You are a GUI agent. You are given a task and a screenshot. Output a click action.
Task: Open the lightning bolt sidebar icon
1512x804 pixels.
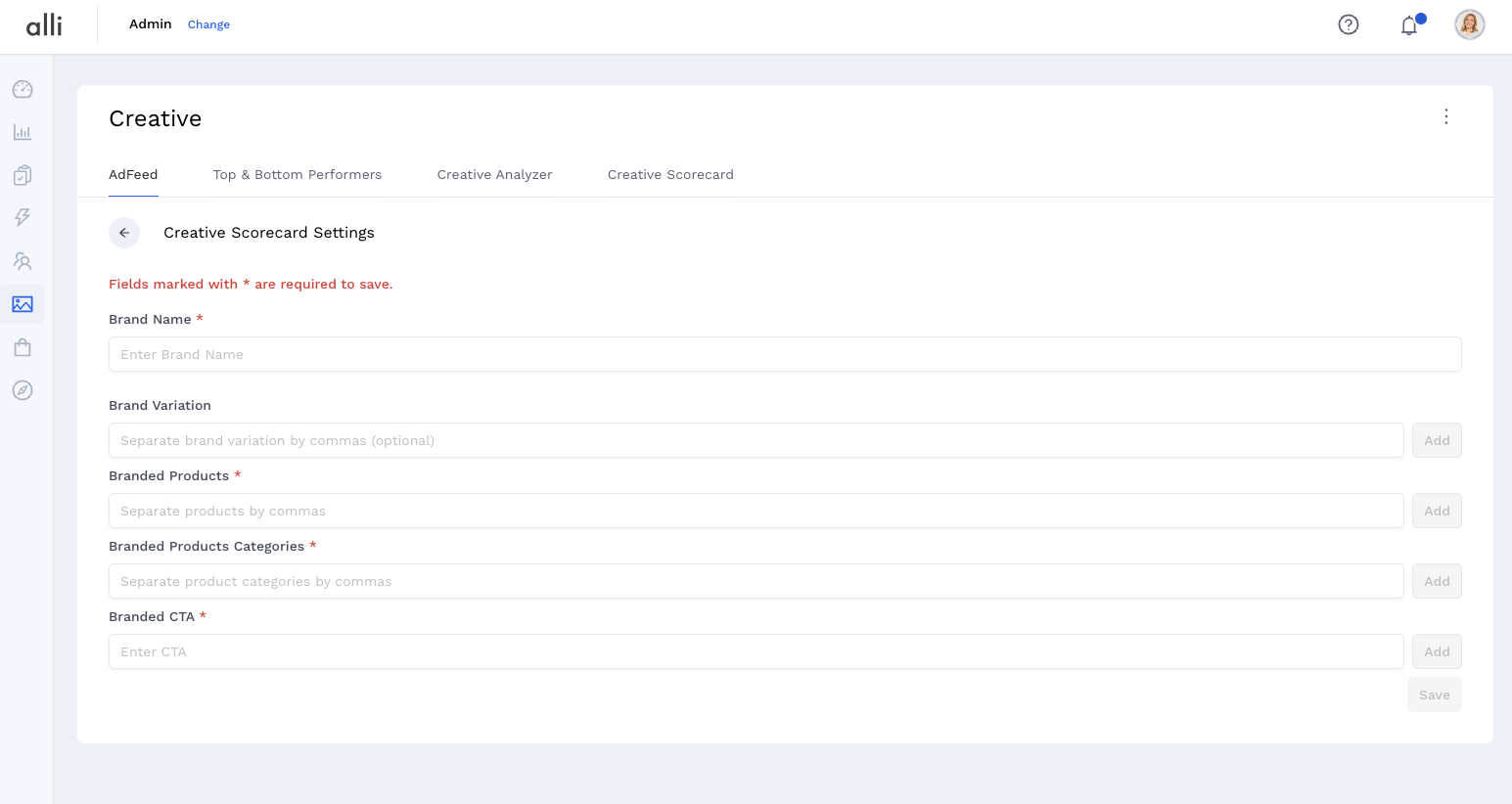pos(23,217)
